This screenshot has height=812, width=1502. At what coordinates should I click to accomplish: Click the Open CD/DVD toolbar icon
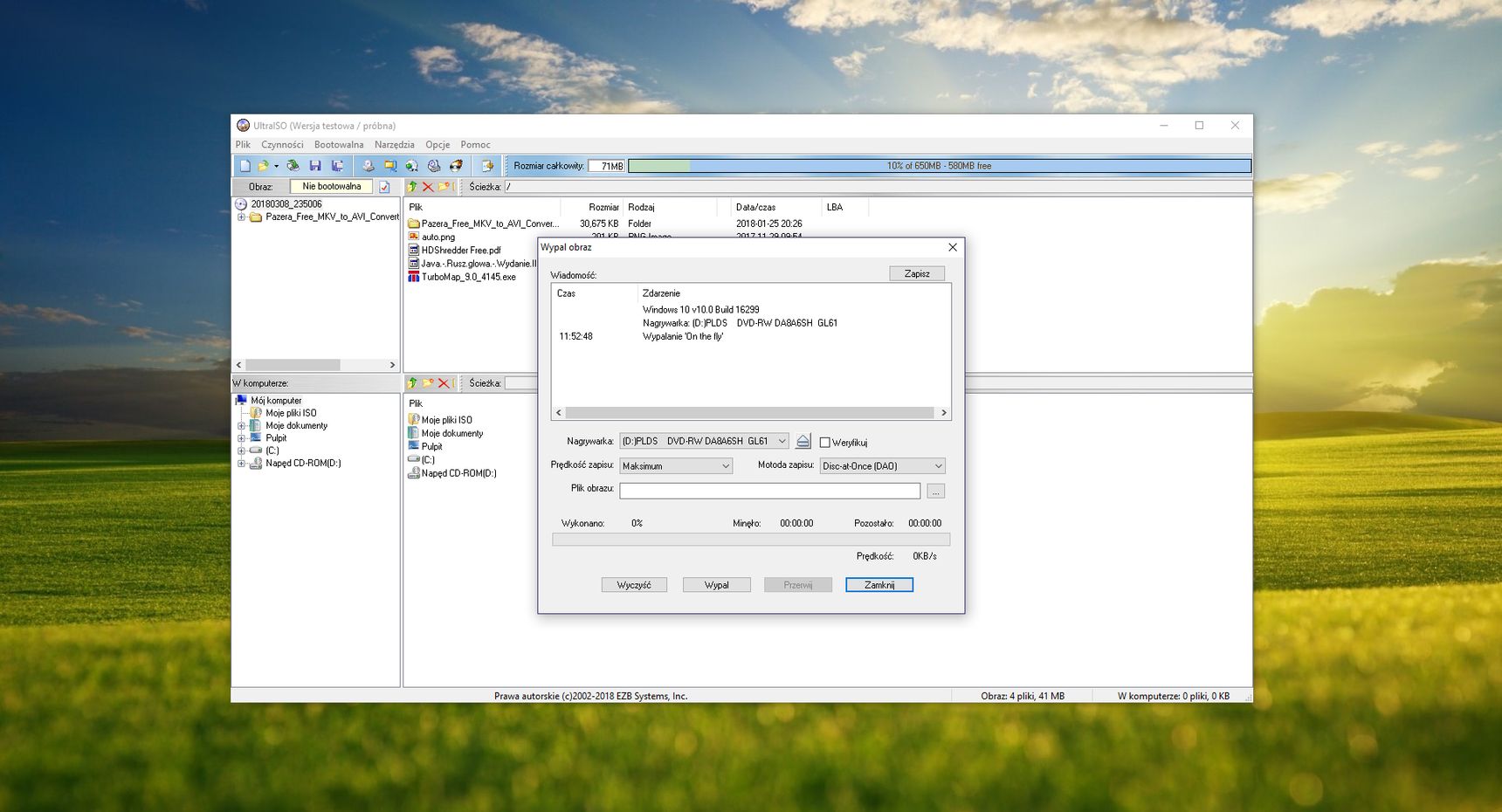pyautogui.click(x=293, y=166)
